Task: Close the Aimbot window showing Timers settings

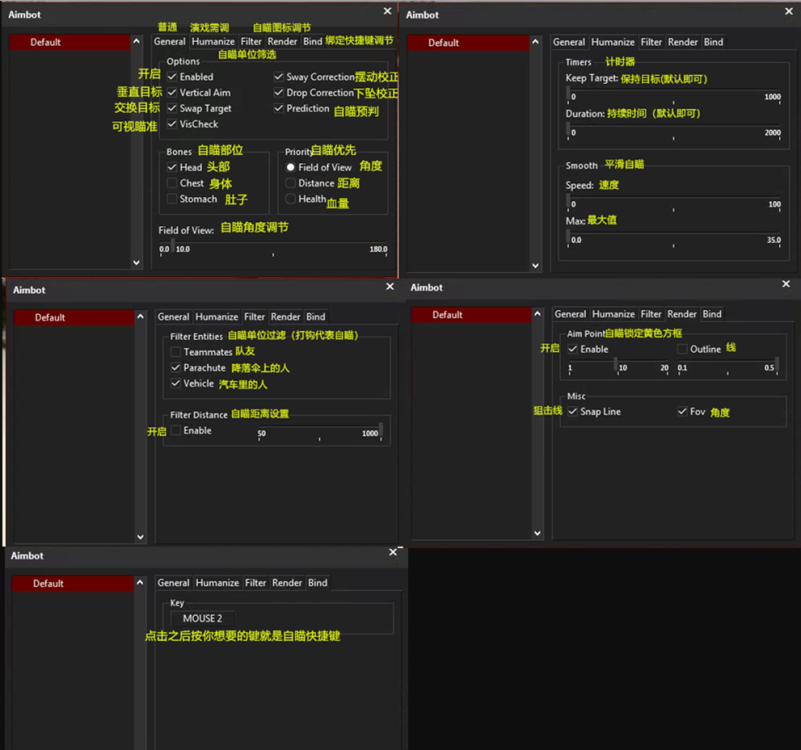Action: click(785, 13)
